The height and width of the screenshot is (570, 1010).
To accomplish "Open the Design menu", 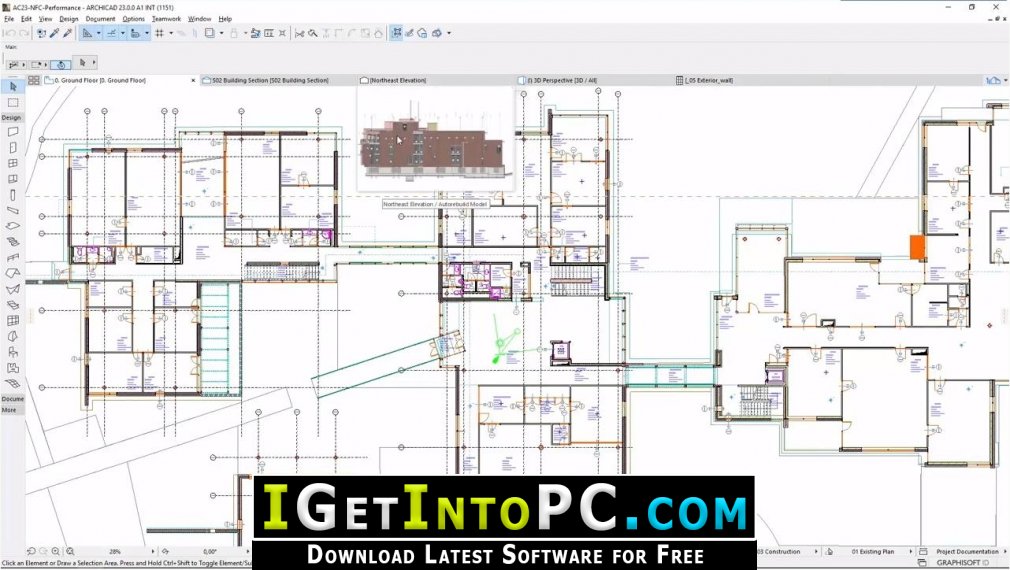I will click(69, 19).
